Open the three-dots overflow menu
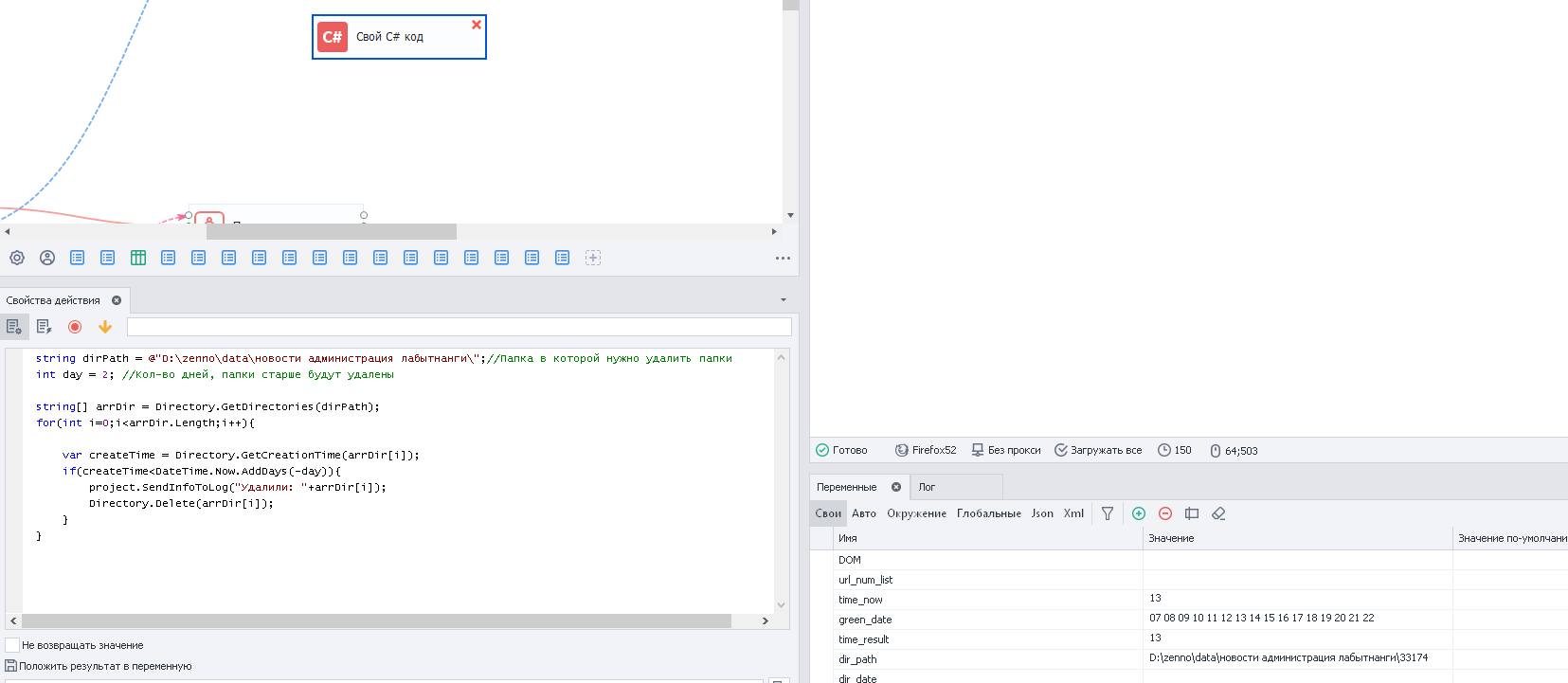Viewport: 1568px width, 683px height. (x=783, y=258)
